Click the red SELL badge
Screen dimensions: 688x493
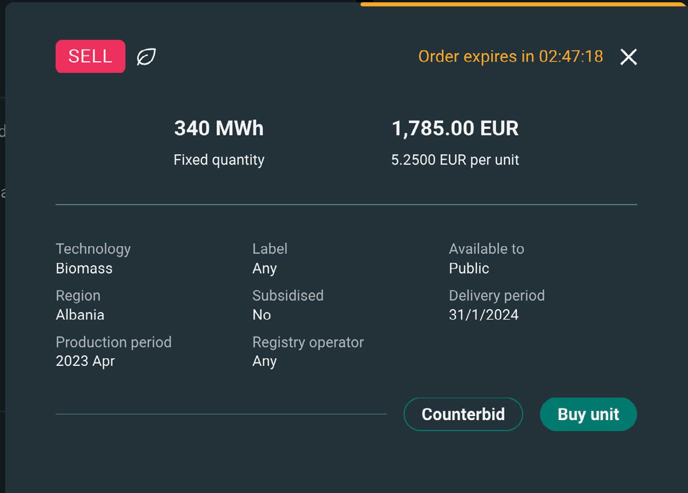pos(90,57)
